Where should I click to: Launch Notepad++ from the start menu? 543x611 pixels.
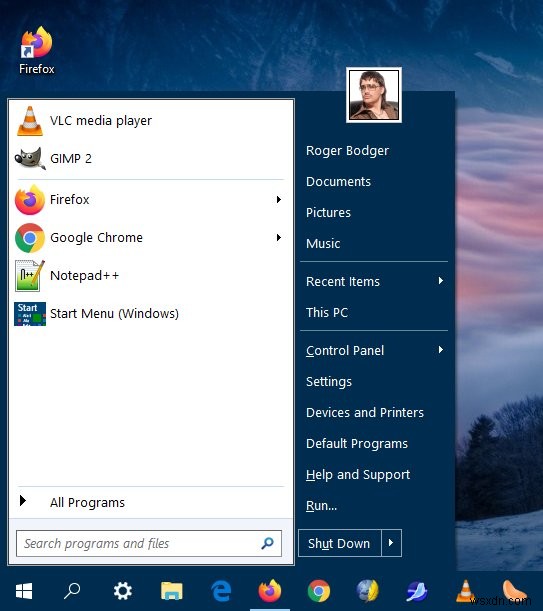150,275
